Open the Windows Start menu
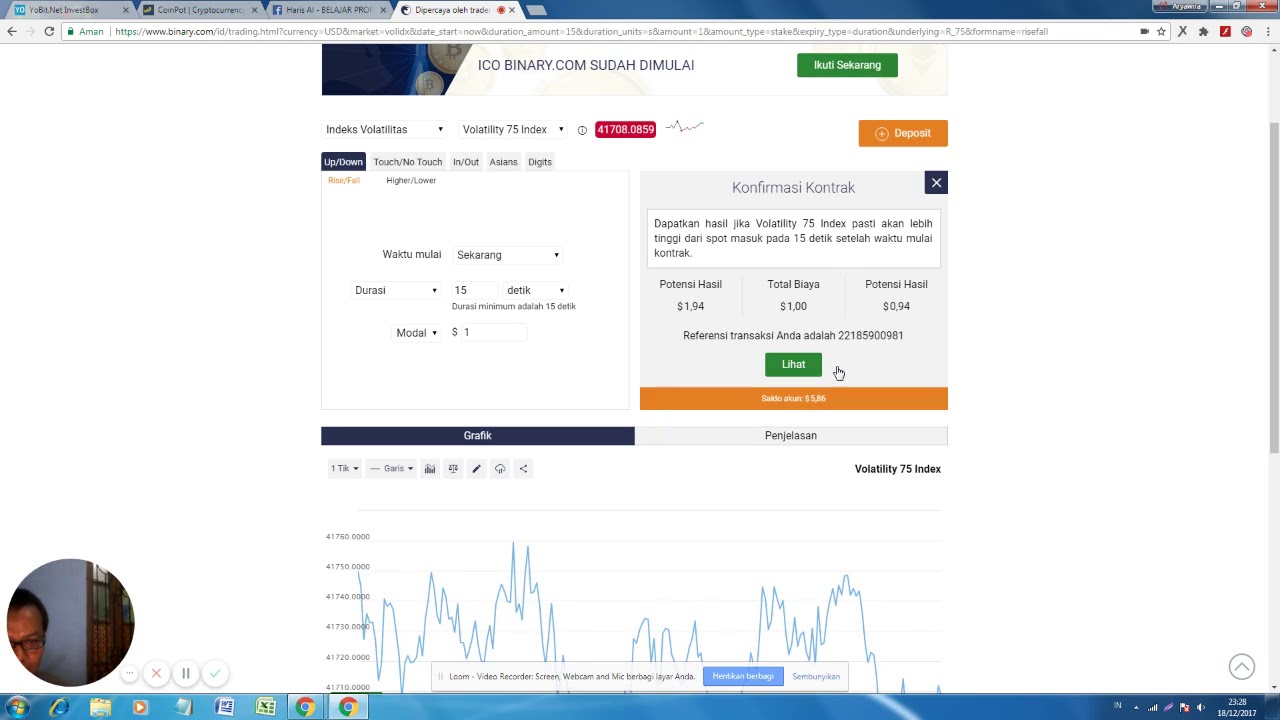Viewport: 1280px width, 720px height. pos(17,707)
